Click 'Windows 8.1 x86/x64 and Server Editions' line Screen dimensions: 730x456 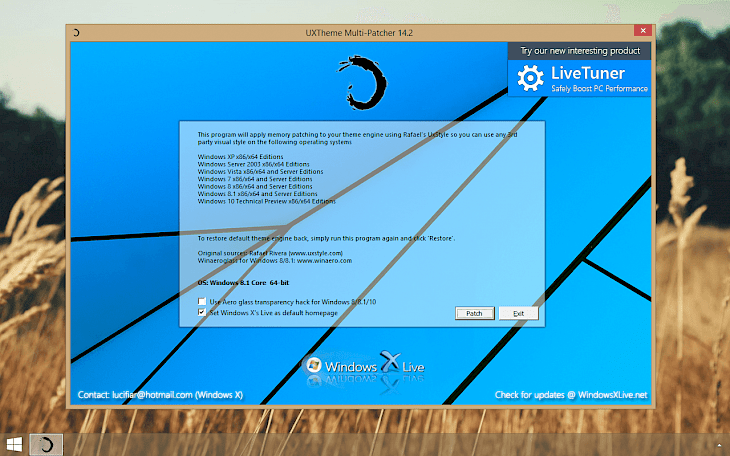(x=257, y=194)
